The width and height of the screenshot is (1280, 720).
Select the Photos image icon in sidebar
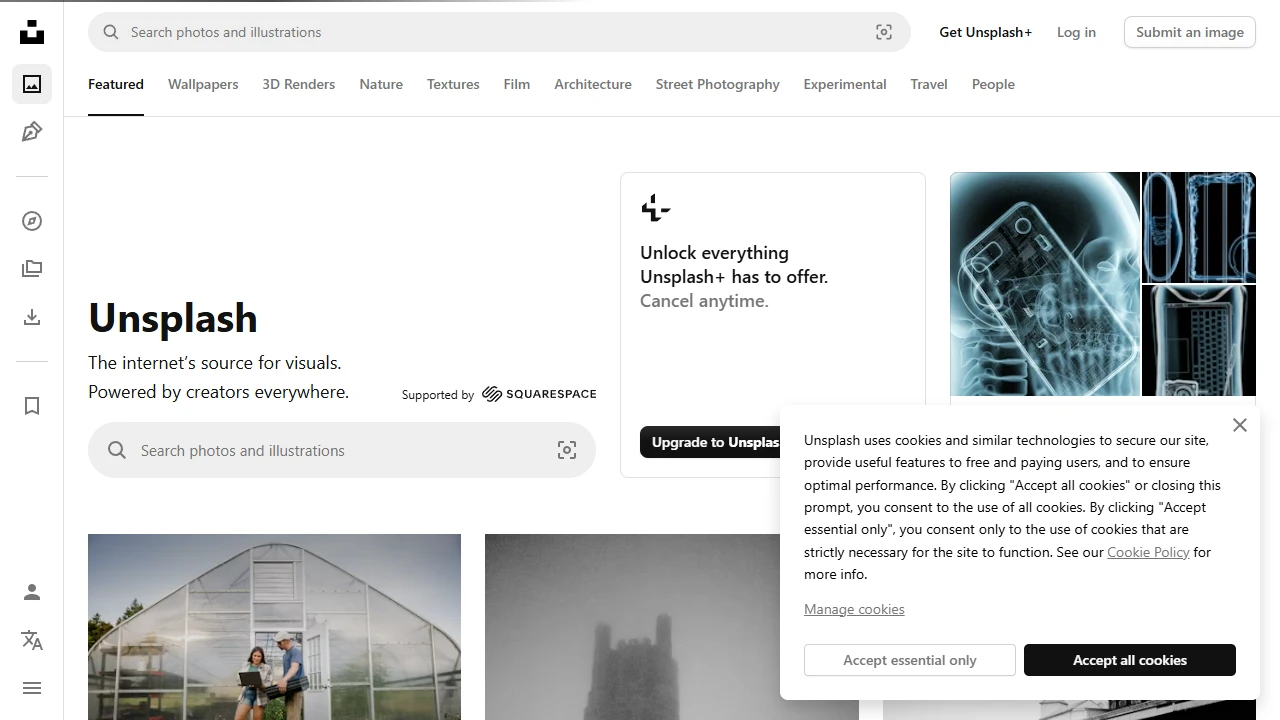31,84
